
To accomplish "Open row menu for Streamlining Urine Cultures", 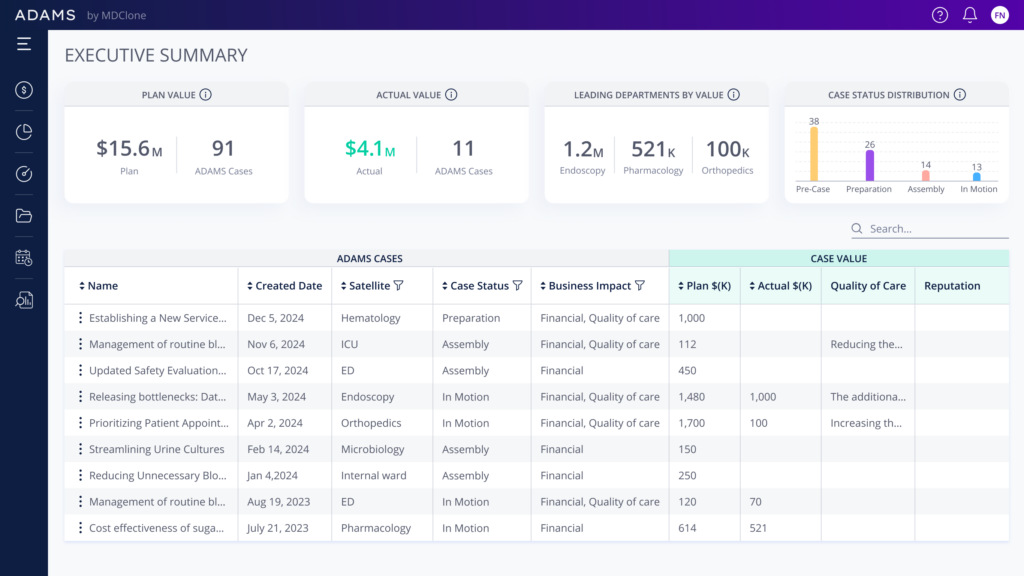I will [x=80, y=450].
